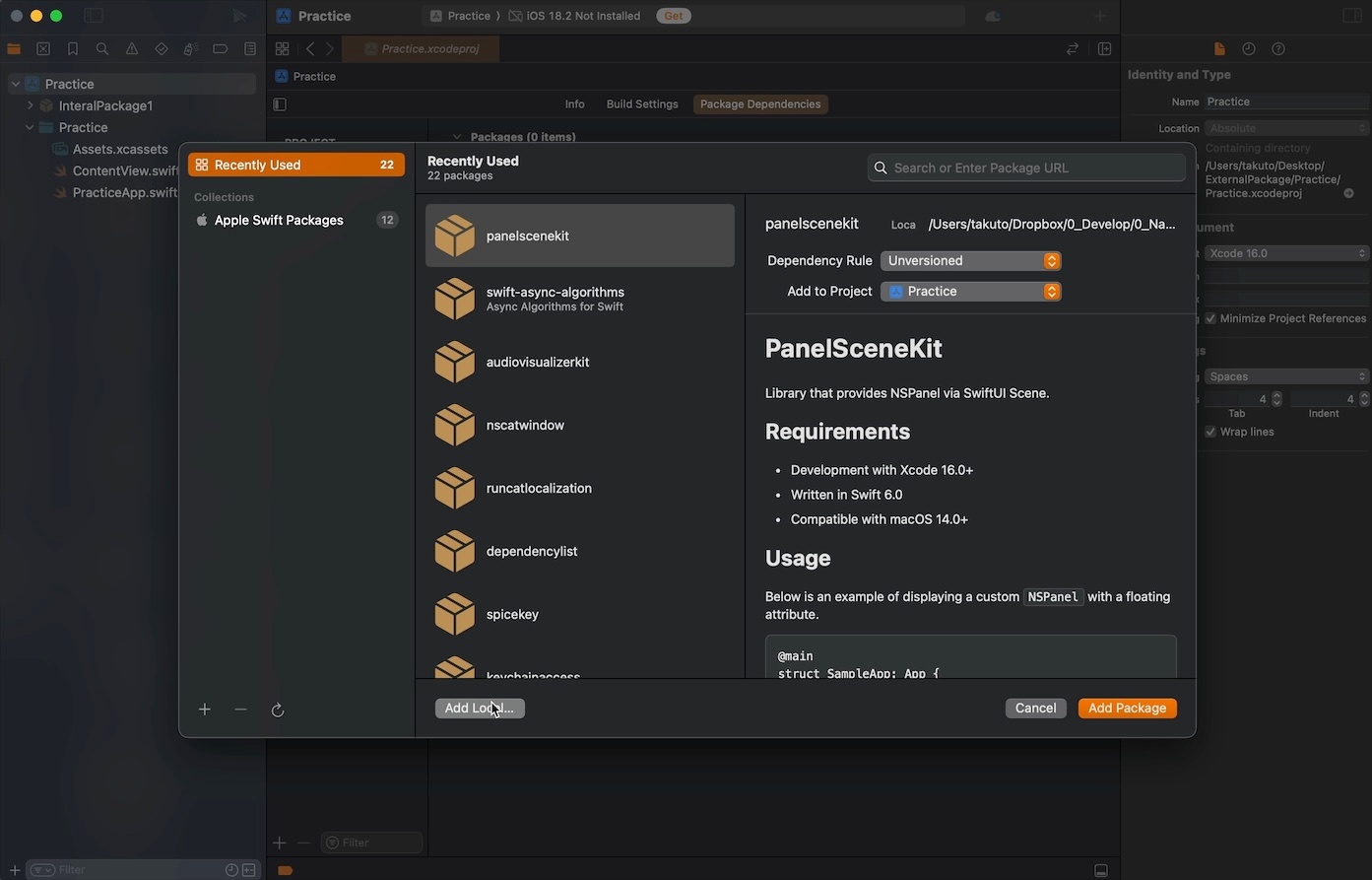The width and height of the screenshot is (1372, 880).
Task: Select the dependencylist package row
Action: coord(580,551)
